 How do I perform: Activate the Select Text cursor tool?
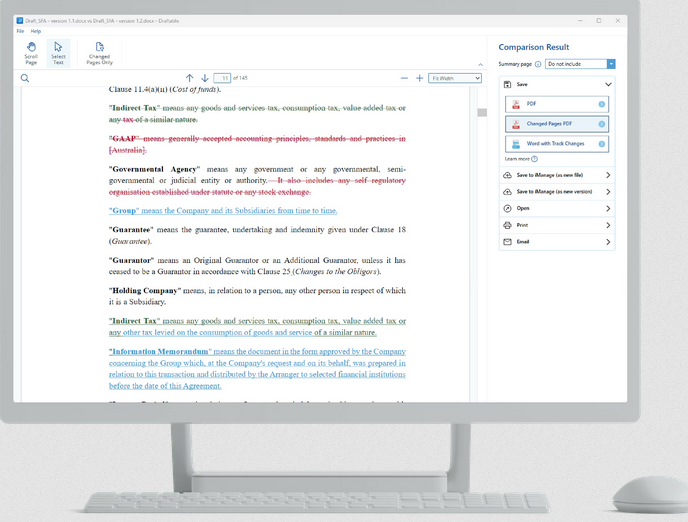tap(58, 53)
